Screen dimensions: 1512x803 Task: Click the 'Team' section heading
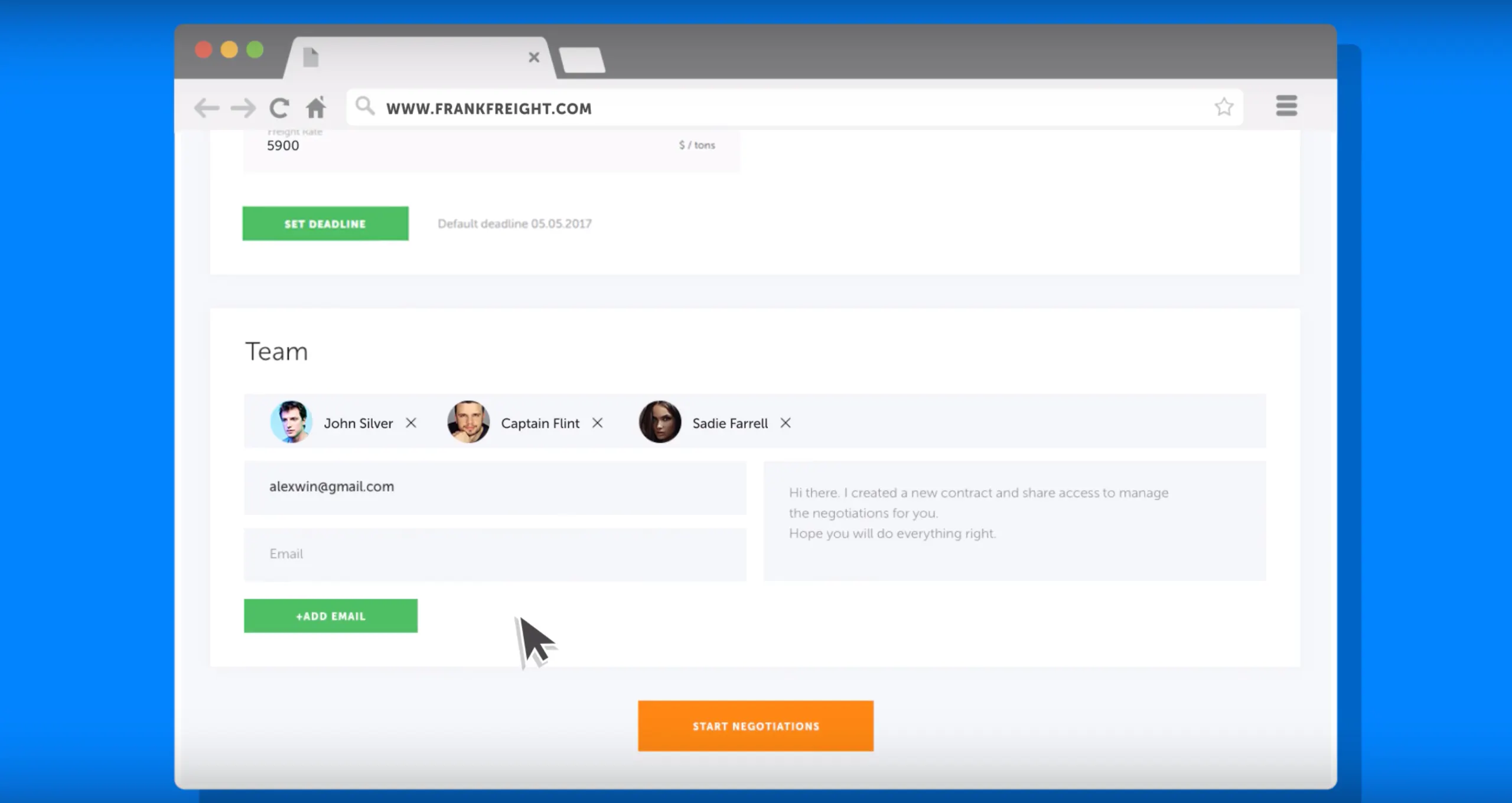click(276, 351)
